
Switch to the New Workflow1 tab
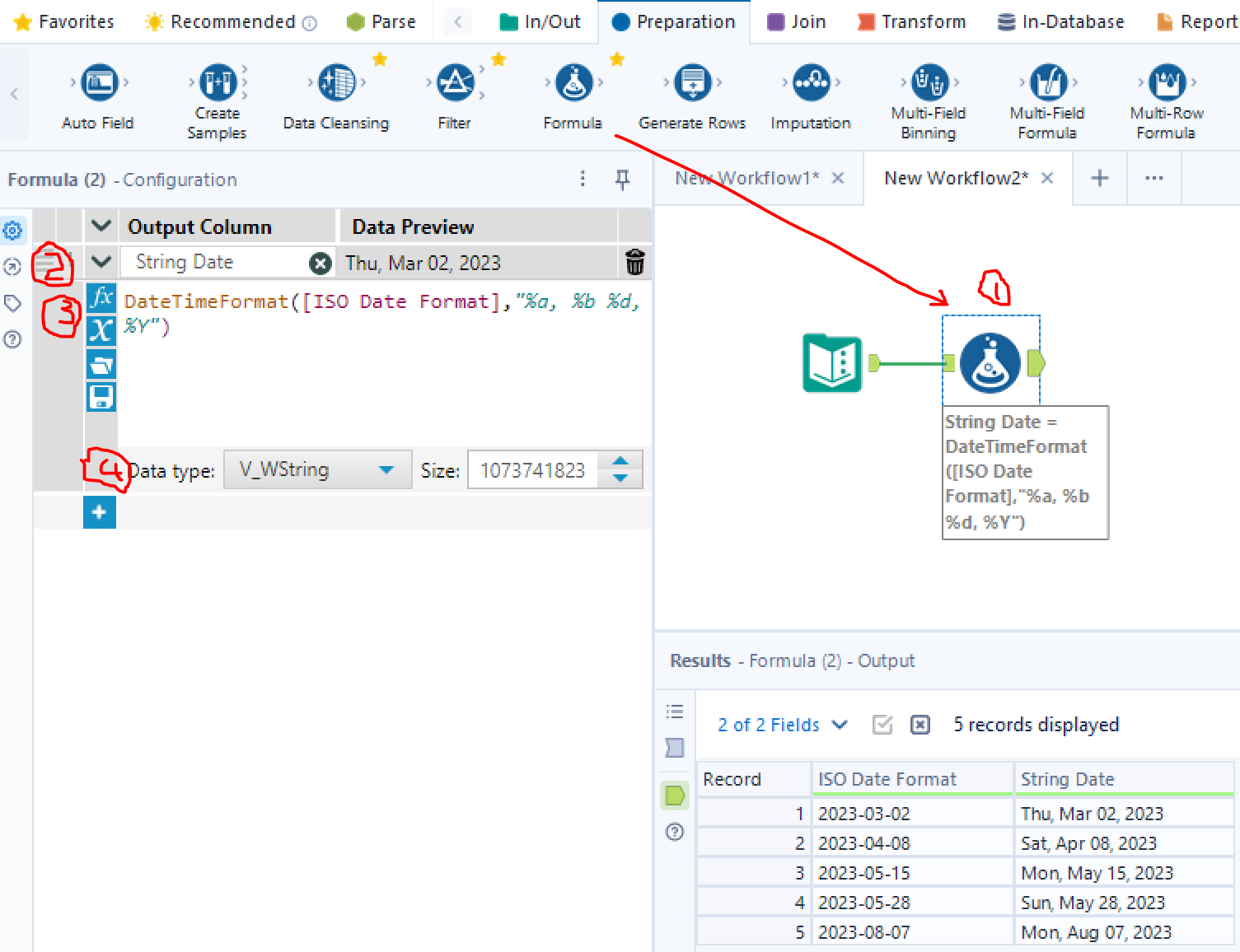pyautogui.click(x=746, y=178)
